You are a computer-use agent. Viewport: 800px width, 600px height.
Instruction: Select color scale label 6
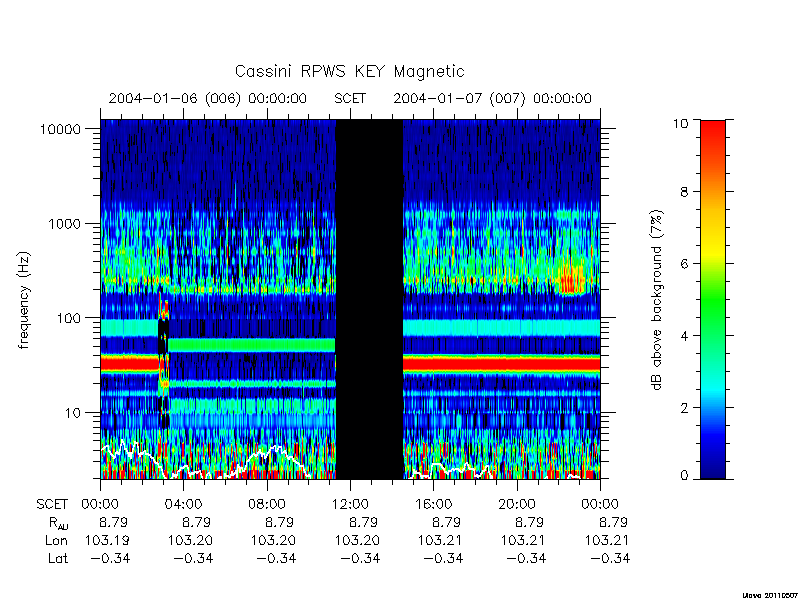(684, 264)
